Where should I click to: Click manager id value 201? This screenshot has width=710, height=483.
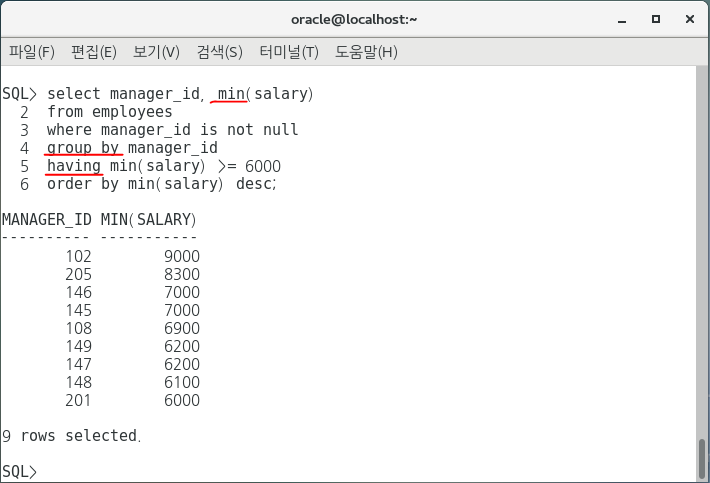78,401
